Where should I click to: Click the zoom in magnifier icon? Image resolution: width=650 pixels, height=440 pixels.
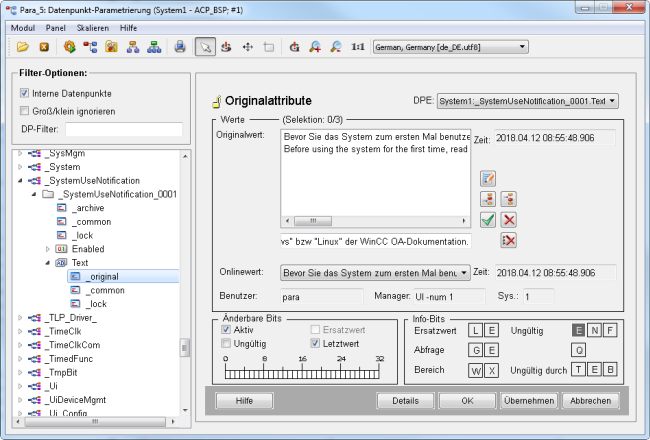(x=315, y=47)
